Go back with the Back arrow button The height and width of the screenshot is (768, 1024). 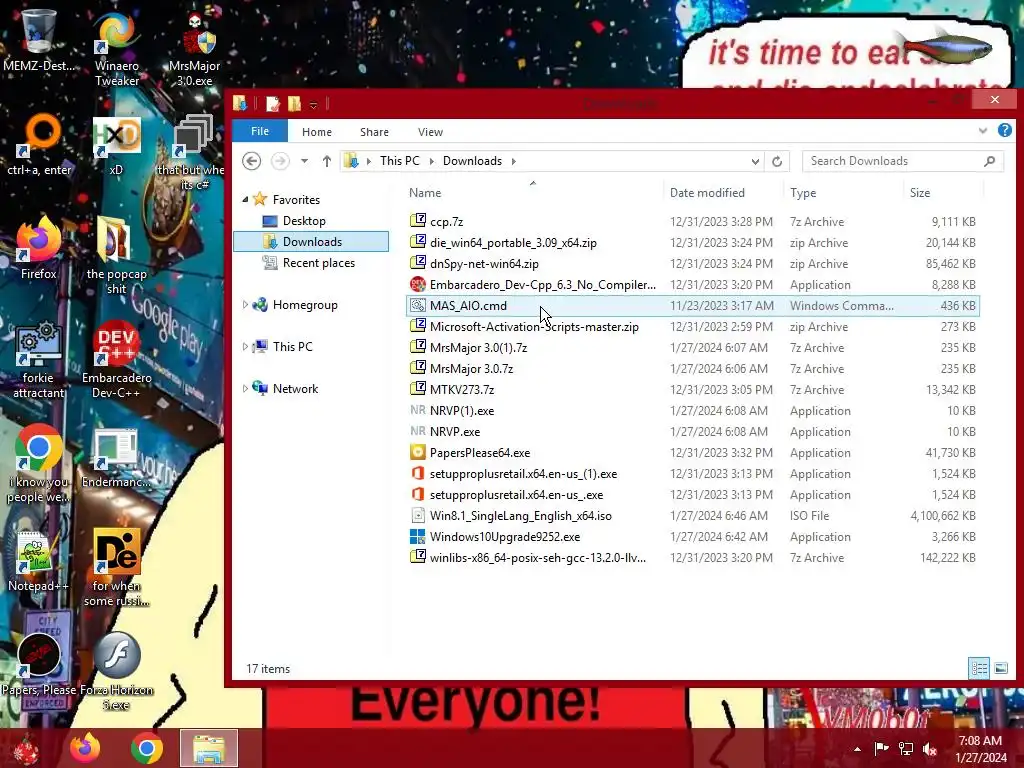click(x=251, y=161)
